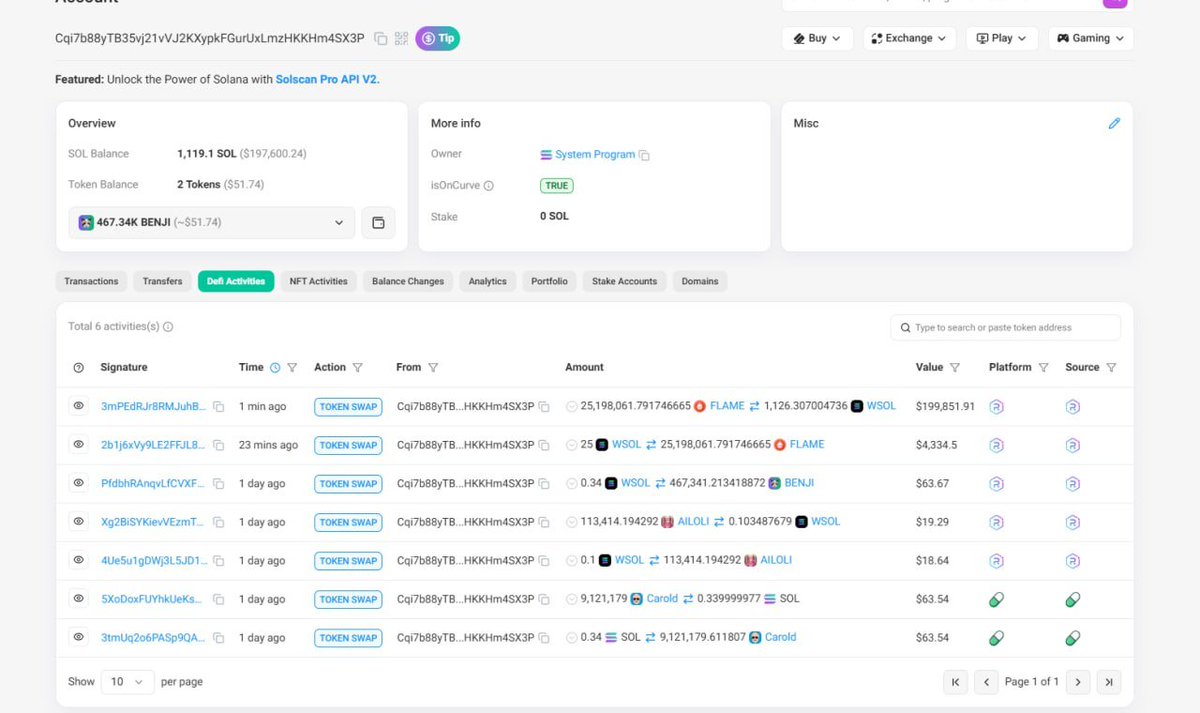The image size is (1200, 713).
Task: Go to last page
Action: point(1109,682)
